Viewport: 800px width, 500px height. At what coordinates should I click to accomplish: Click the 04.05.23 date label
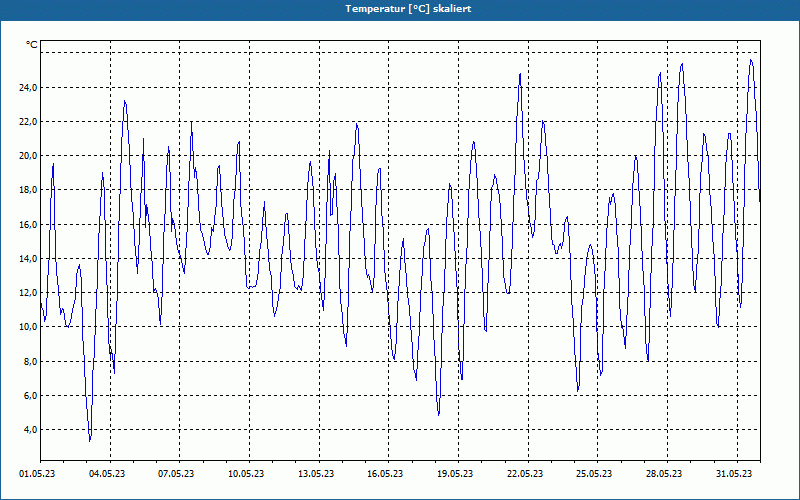click(107, 474)
